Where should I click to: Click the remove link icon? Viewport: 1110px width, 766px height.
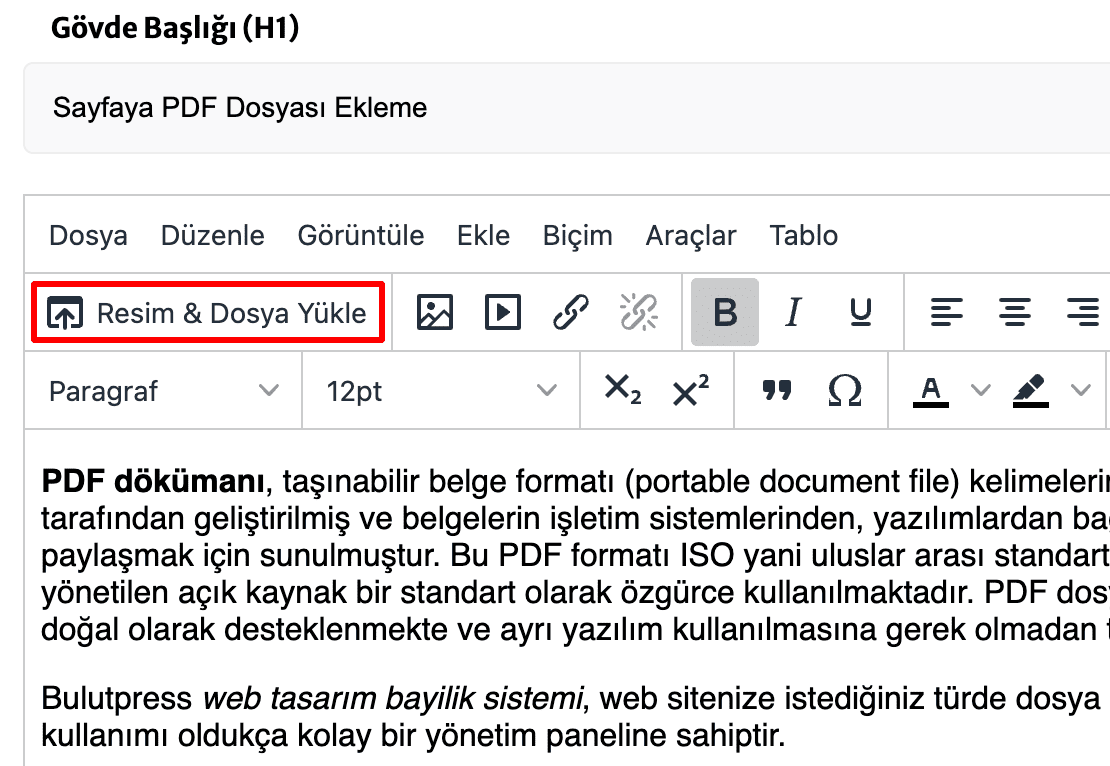coord(638,311)
